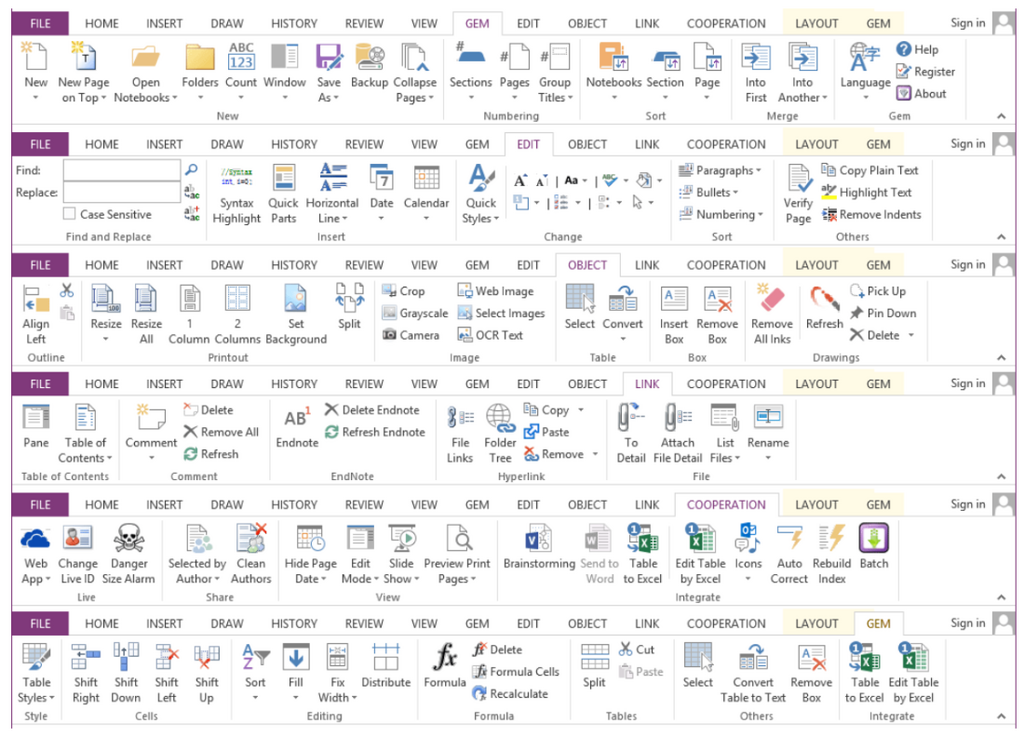Open the Save As dropdown arrow
This screenshot has height=737, width=1024.
336,98
